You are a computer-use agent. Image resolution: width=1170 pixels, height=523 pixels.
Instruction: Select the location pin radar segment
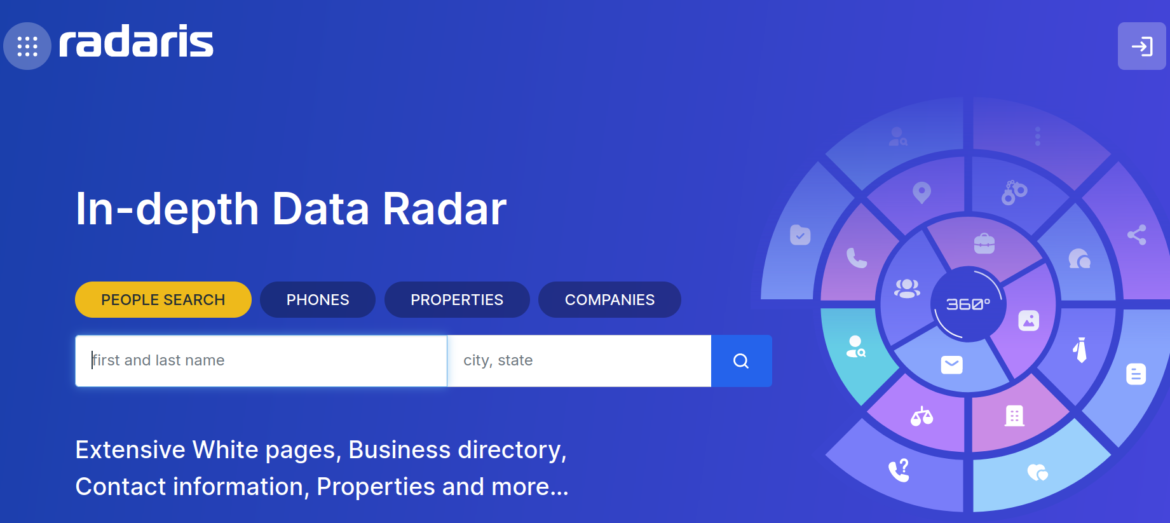pos(922,193)
